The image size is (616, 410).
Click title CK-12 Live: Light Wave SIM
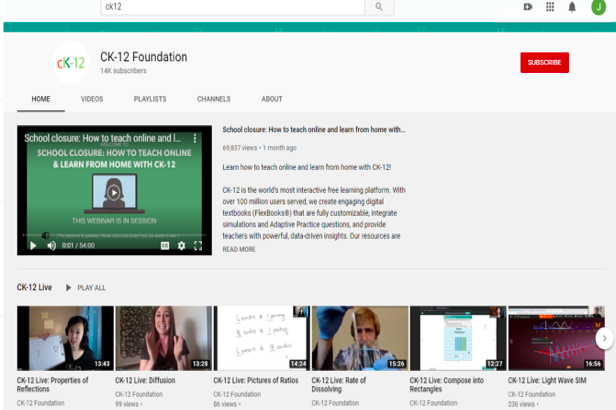pos(547,380)
